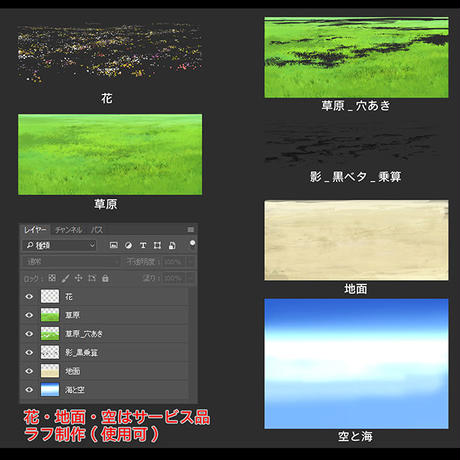460x460 pixels.
Task: Toggle lock position move icon
Action: tap(78, 278)
